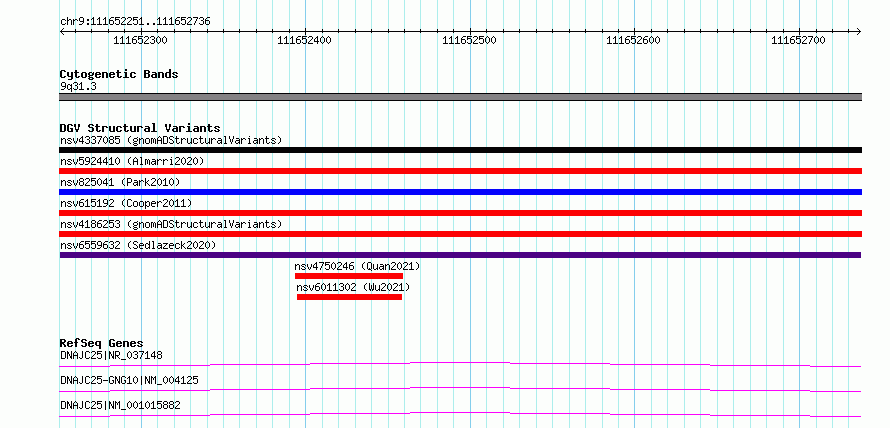890x428 pixels.
Task: Open DNAJC25|NR_037148 gene label
Action: click(111, 355)
